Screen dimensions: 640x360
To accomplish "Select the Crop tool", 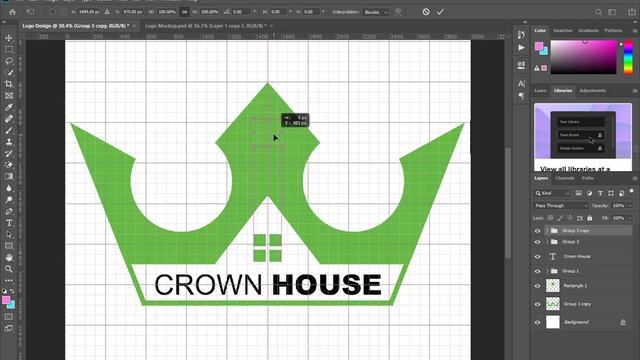I will (x=9, y=84).
